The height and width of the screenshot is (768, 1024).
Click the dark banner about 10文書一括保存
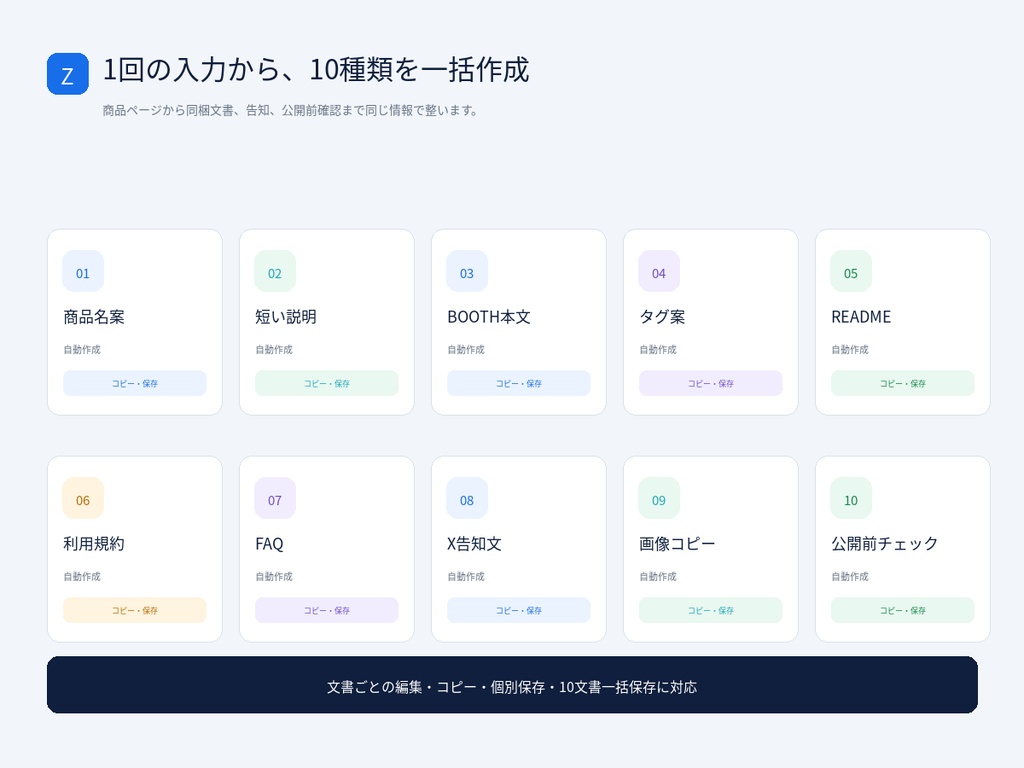[x=512, y=685]
